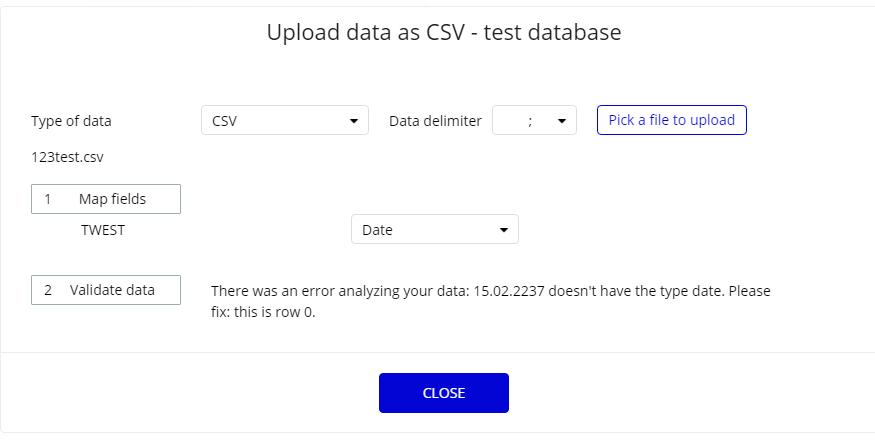Click step number 1 beside Map fields
This screenshot has height=441, width=875.
[x=47, y=199]
